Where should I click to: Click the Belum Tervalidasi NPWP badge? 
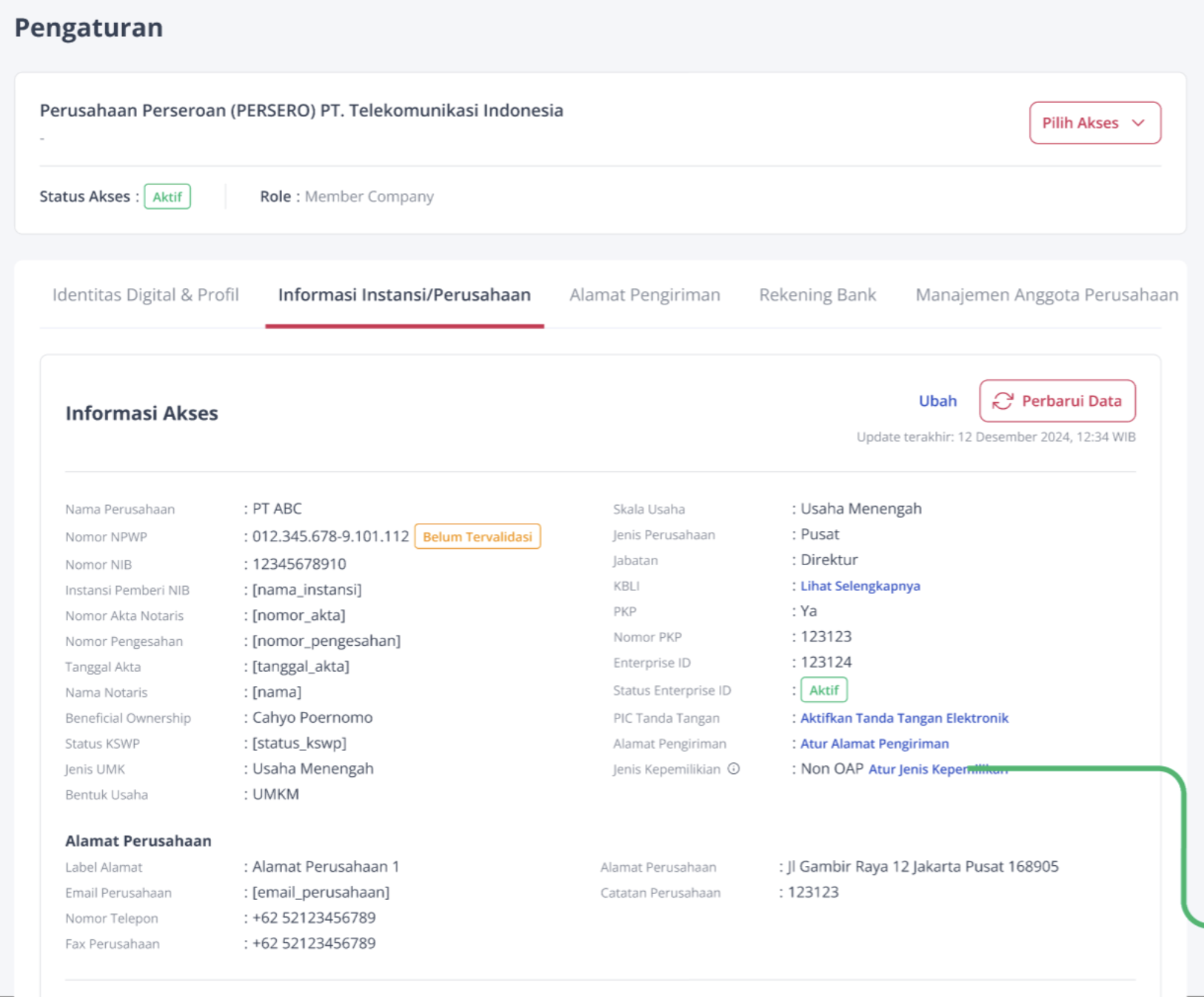tap(478, 536)
